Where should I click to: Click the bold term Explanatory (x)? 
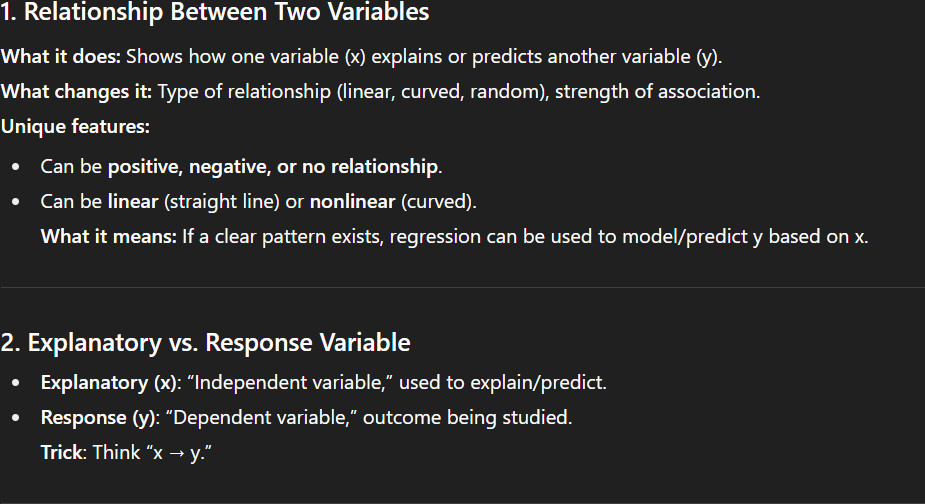[x=109, y=383]
